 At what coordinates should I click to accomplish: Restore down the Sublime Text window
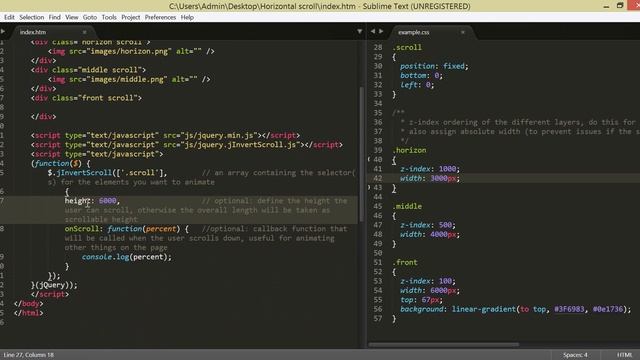coord(620,5)
